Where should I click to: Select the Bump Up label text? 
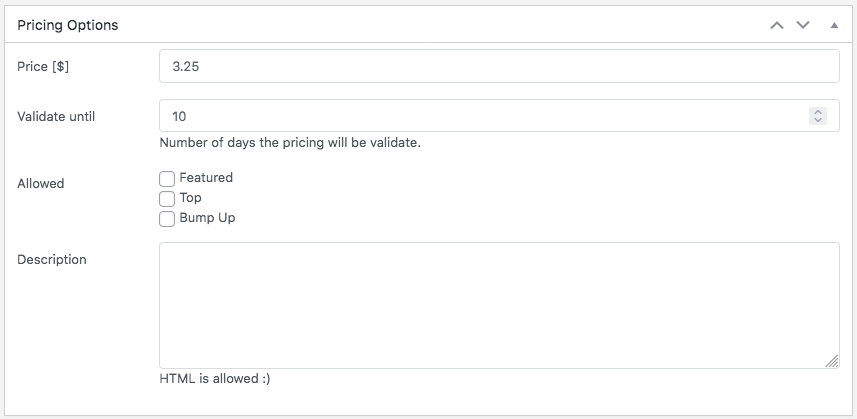click(x=207, y=218)
